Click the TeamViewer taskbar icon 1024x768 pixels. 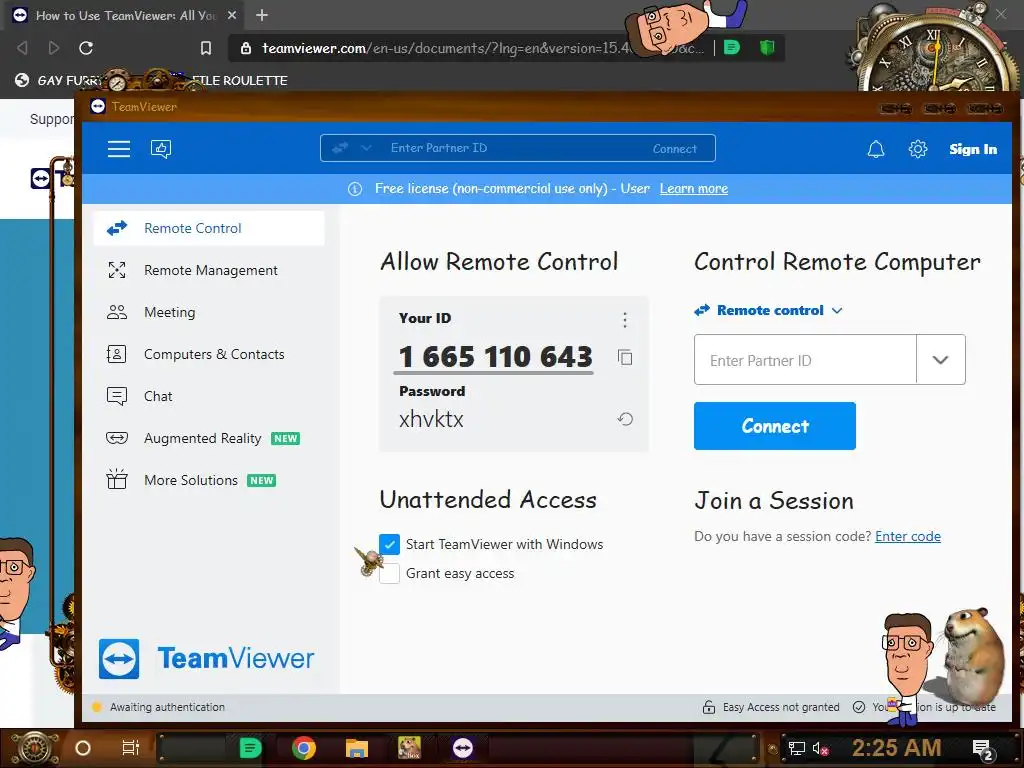tap(462, 748)
